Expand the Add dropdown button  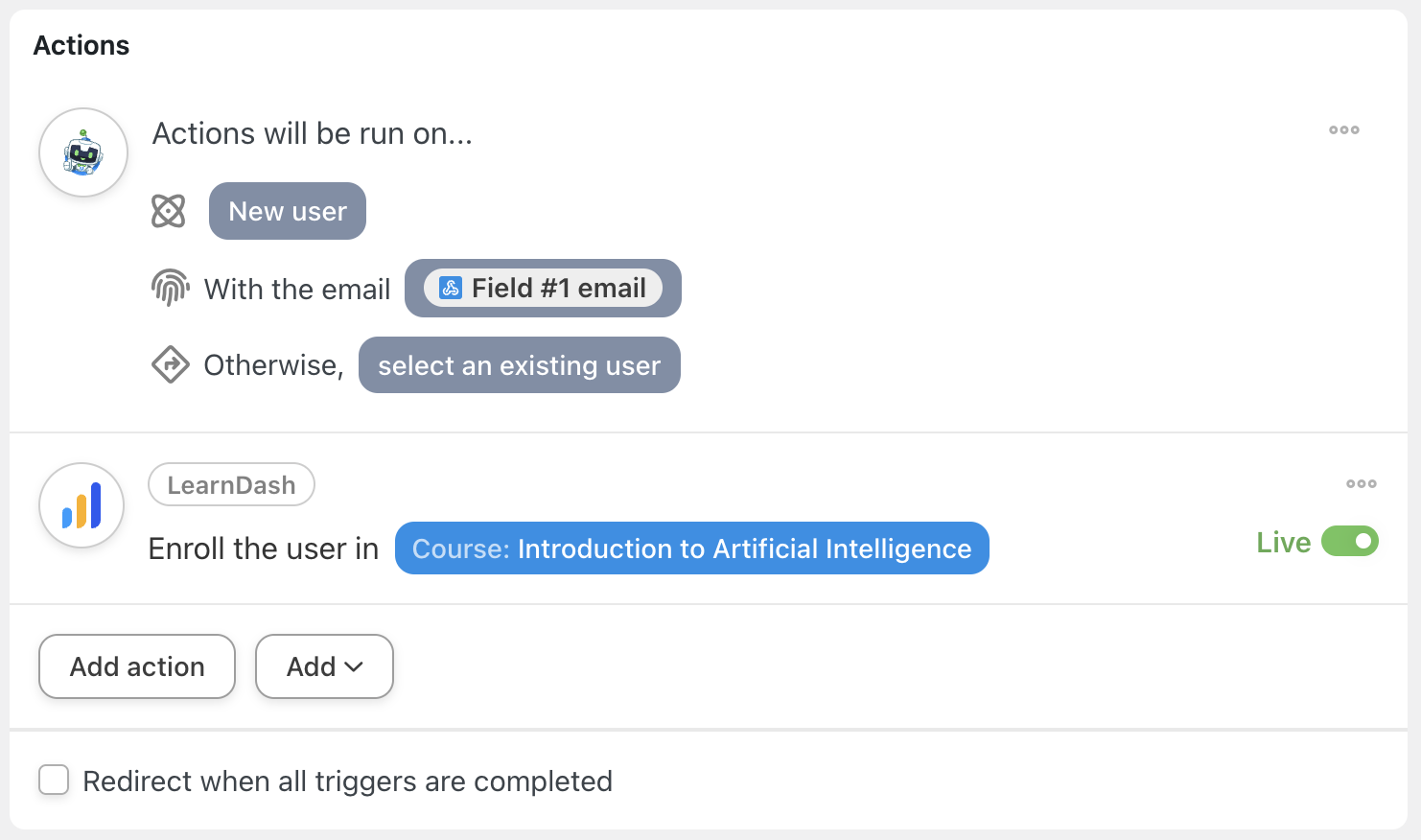point(324,666)
